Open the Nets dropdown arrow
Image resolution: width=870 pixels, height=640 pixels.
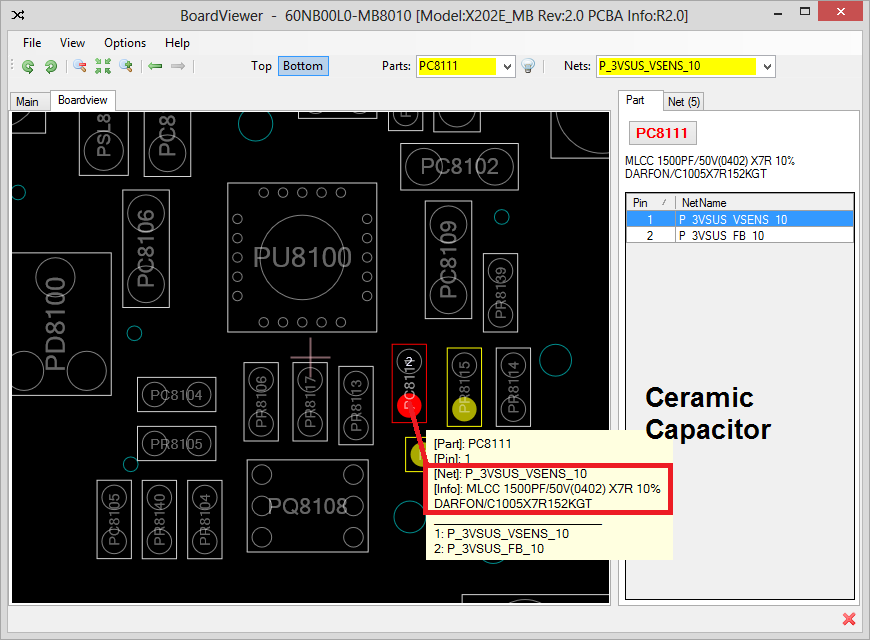tap(767, 67)
